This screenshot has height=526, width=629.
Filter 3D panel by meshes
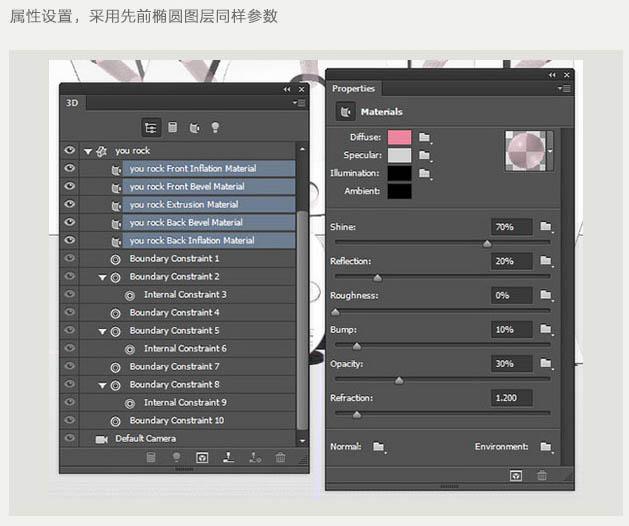click(x=172, y=127)
